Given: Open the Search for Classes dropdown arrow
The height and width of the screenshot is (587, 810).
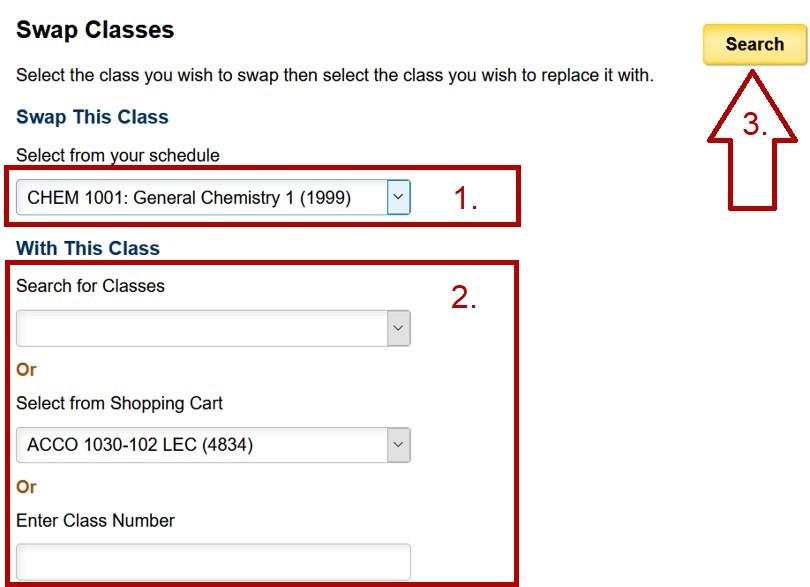Looking at the screenshot, I should point(398,328).
